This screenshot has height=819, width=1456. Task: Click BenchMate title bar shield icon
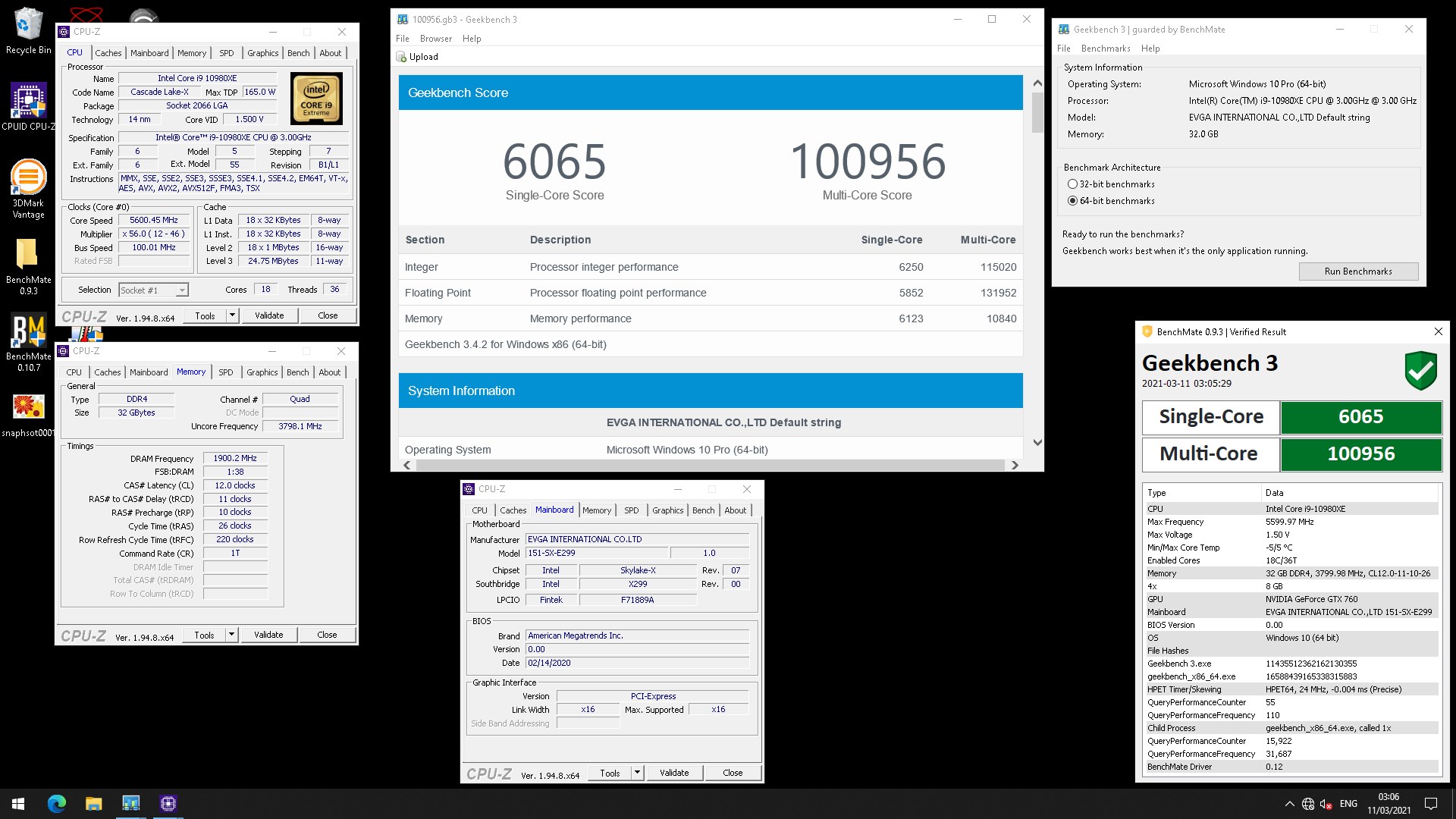[x=1147, y=331]
